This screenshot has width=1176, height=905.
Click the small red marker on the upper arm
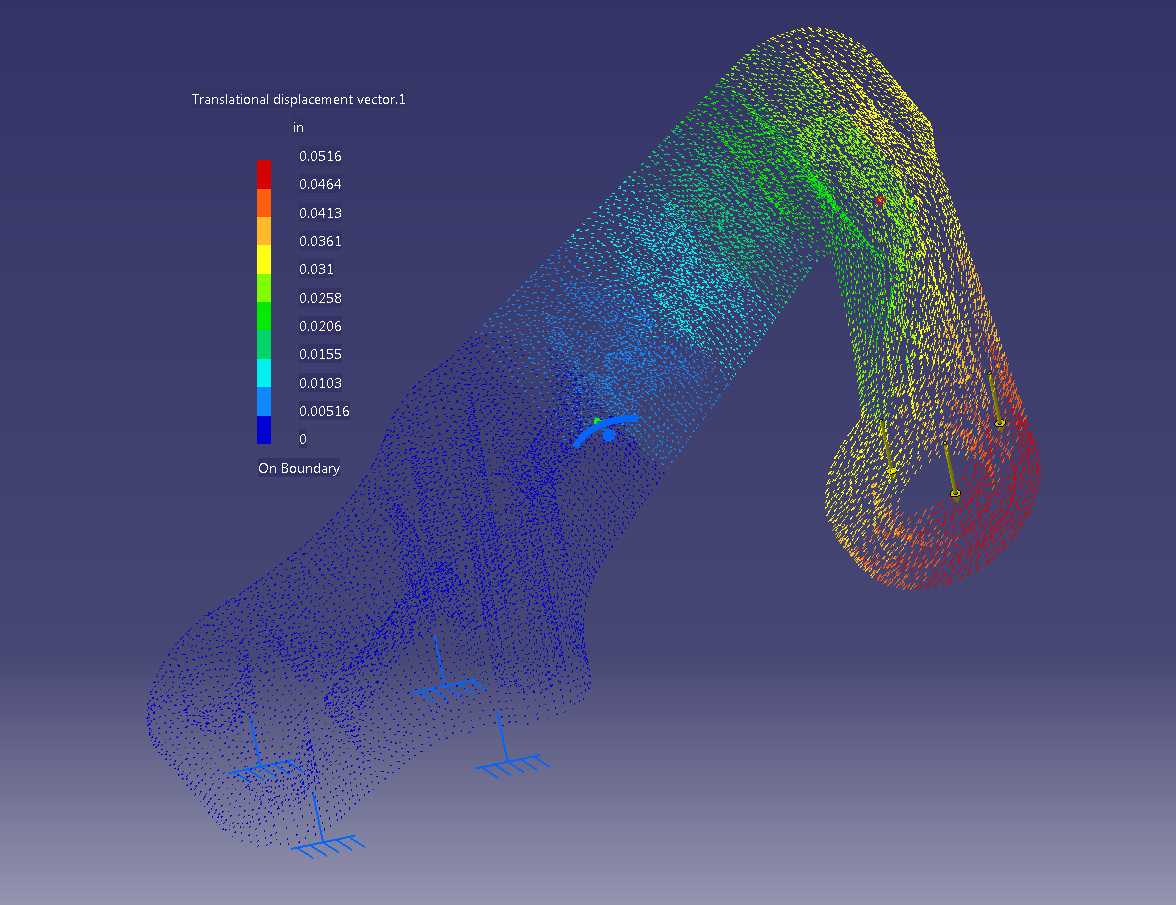tap(880, 200)
